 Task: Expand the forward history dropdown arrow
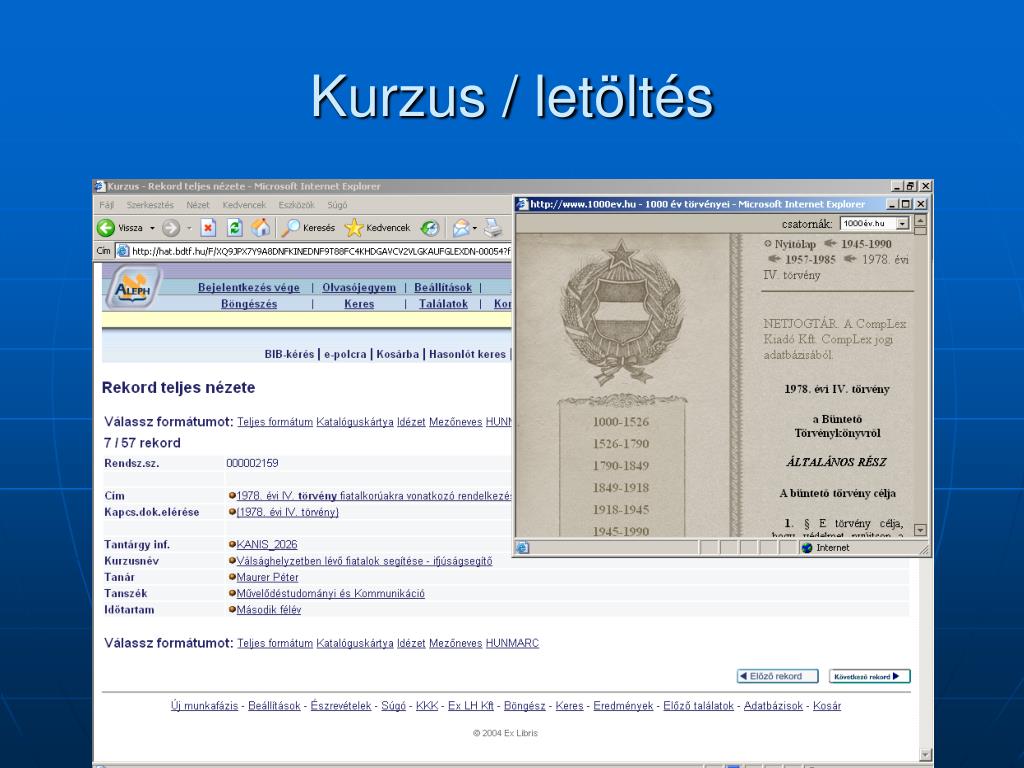(189, 228)
